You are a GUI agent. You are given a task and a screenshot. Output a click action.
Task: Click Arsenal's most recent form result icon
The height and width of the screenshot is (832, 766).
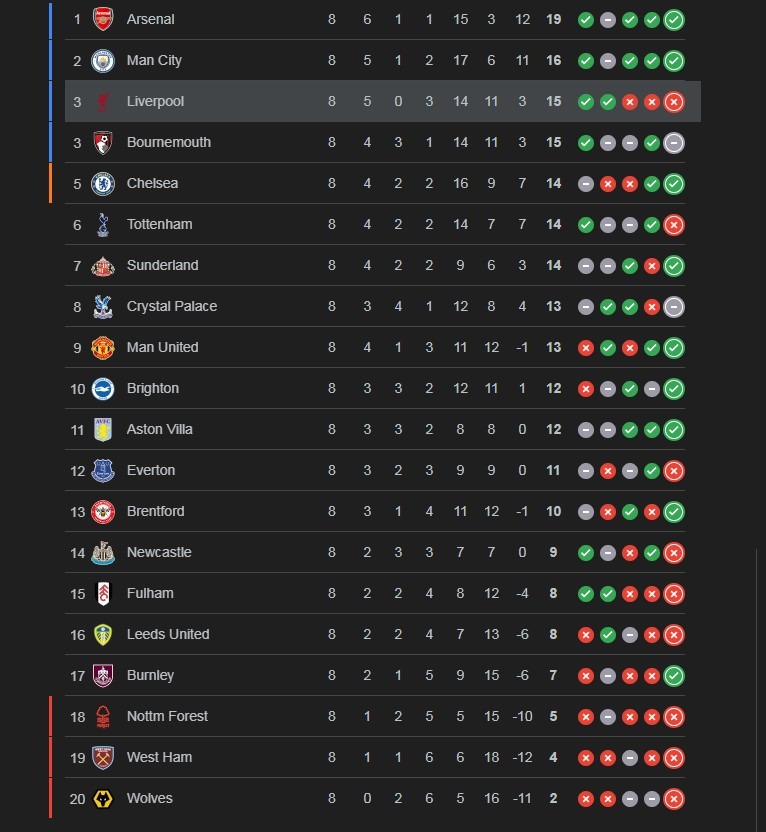pyautogui.click(x=674, y=19)
